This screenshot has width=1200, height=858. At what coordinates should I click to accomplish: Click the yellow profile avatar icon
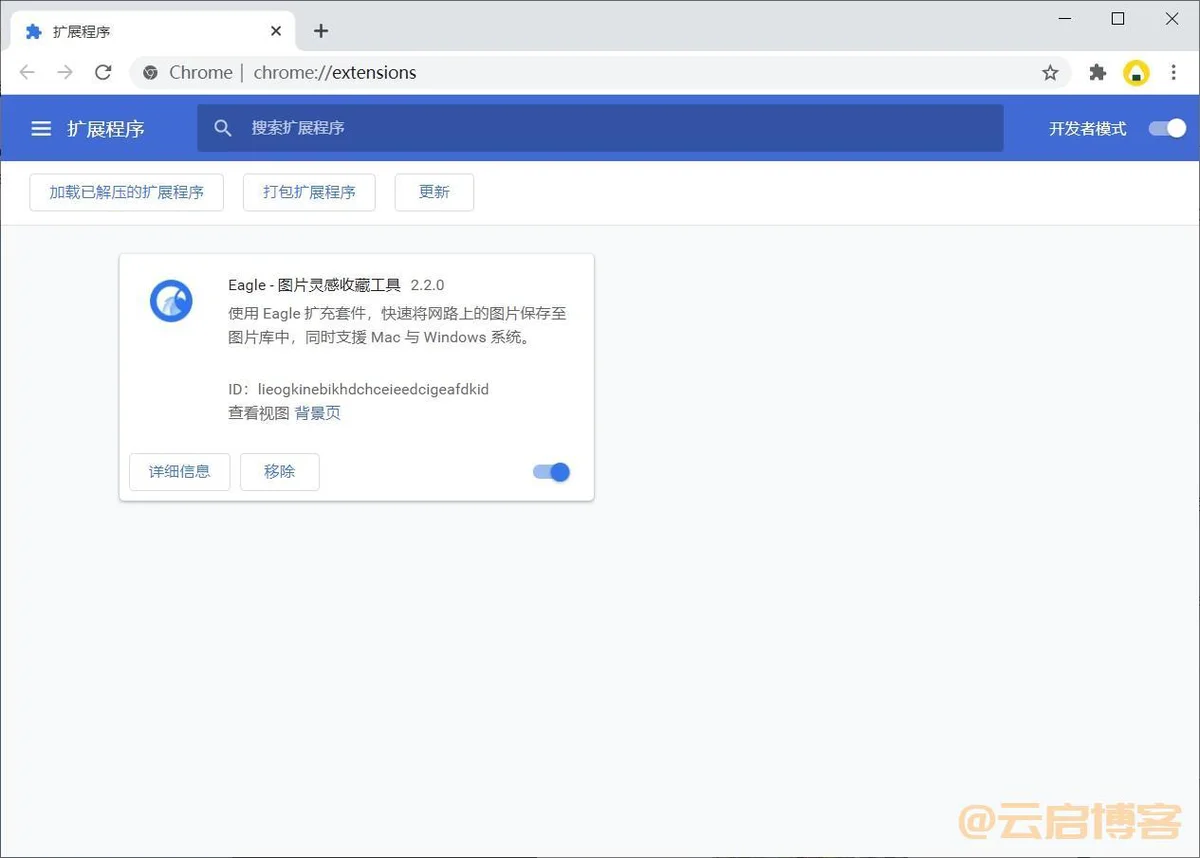pos(1136,73)
